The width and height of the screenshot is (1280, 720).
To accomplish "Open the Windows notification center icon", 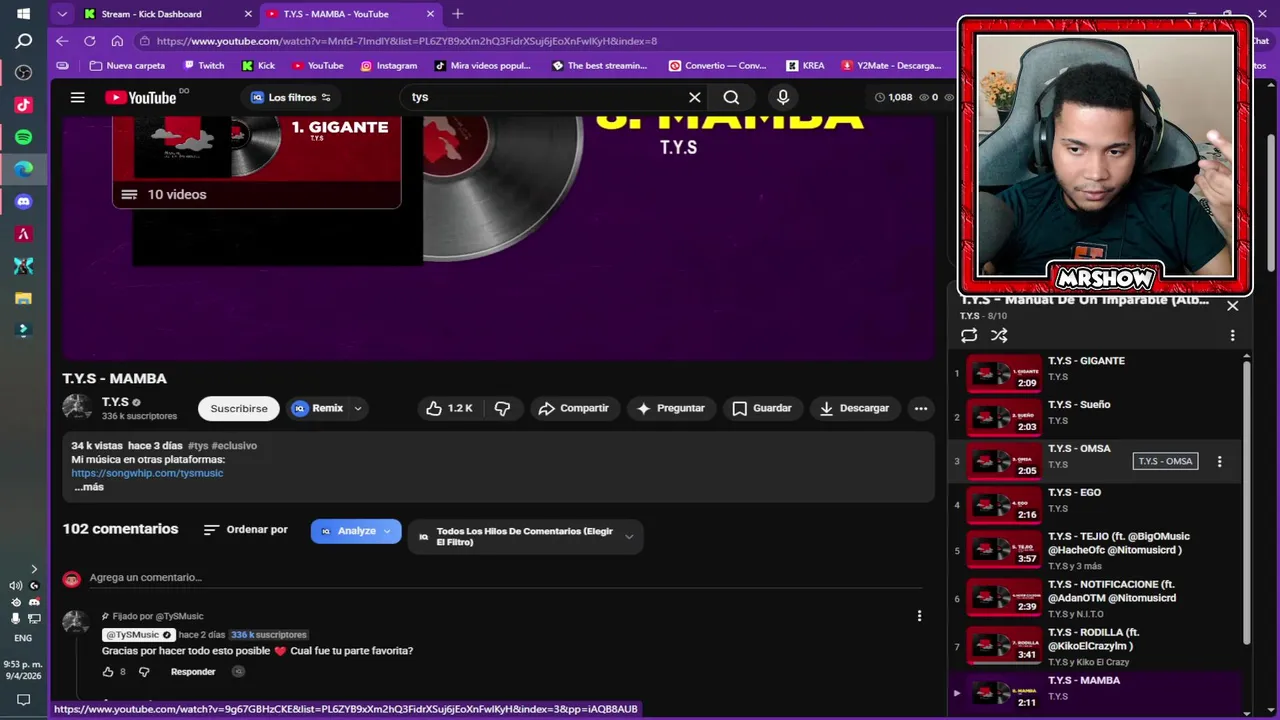I will (24, 700).
